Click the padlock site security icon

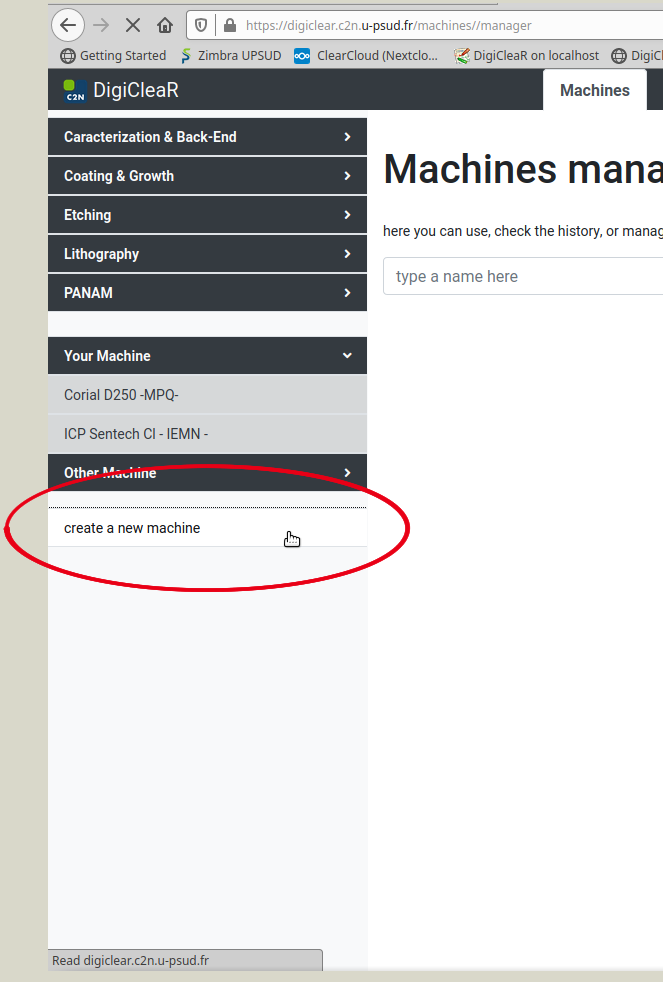pyautogui.click(x=229, y=25)
